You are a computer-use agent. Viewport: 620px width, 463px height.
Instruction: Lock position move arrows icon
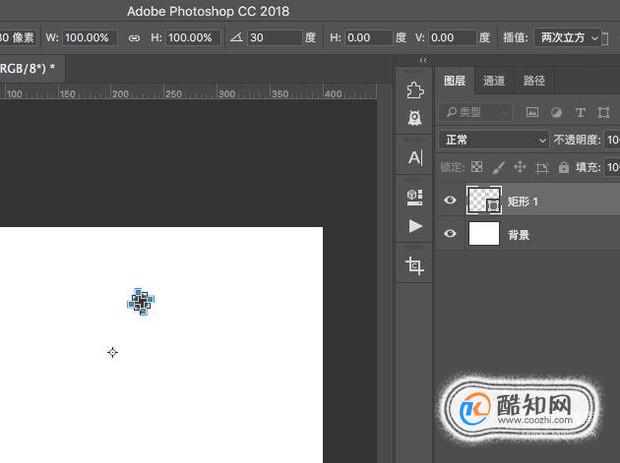520,167
